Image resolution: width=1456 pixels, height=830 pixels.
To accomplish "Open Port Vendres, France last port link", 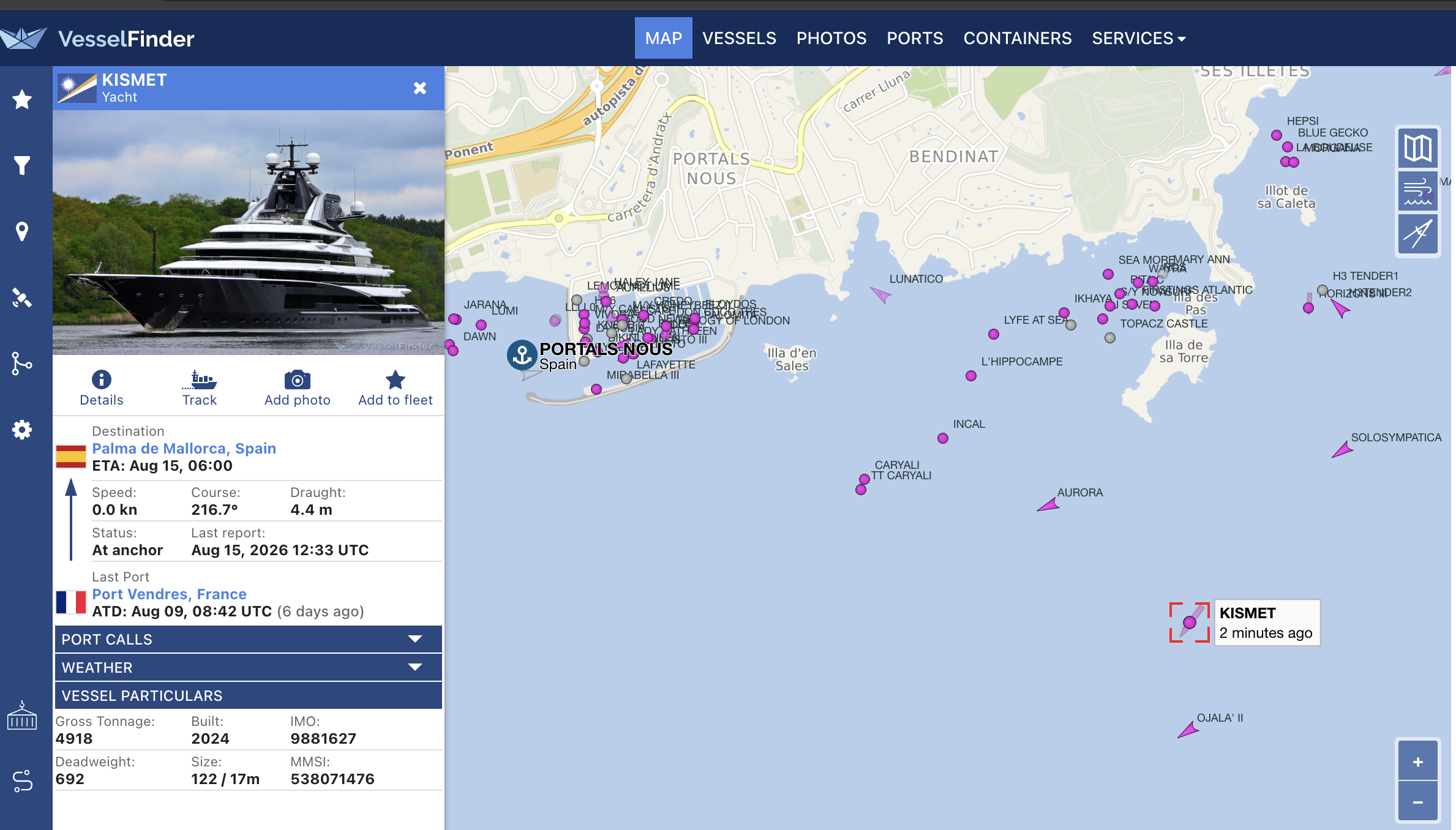I will [169, 594].
